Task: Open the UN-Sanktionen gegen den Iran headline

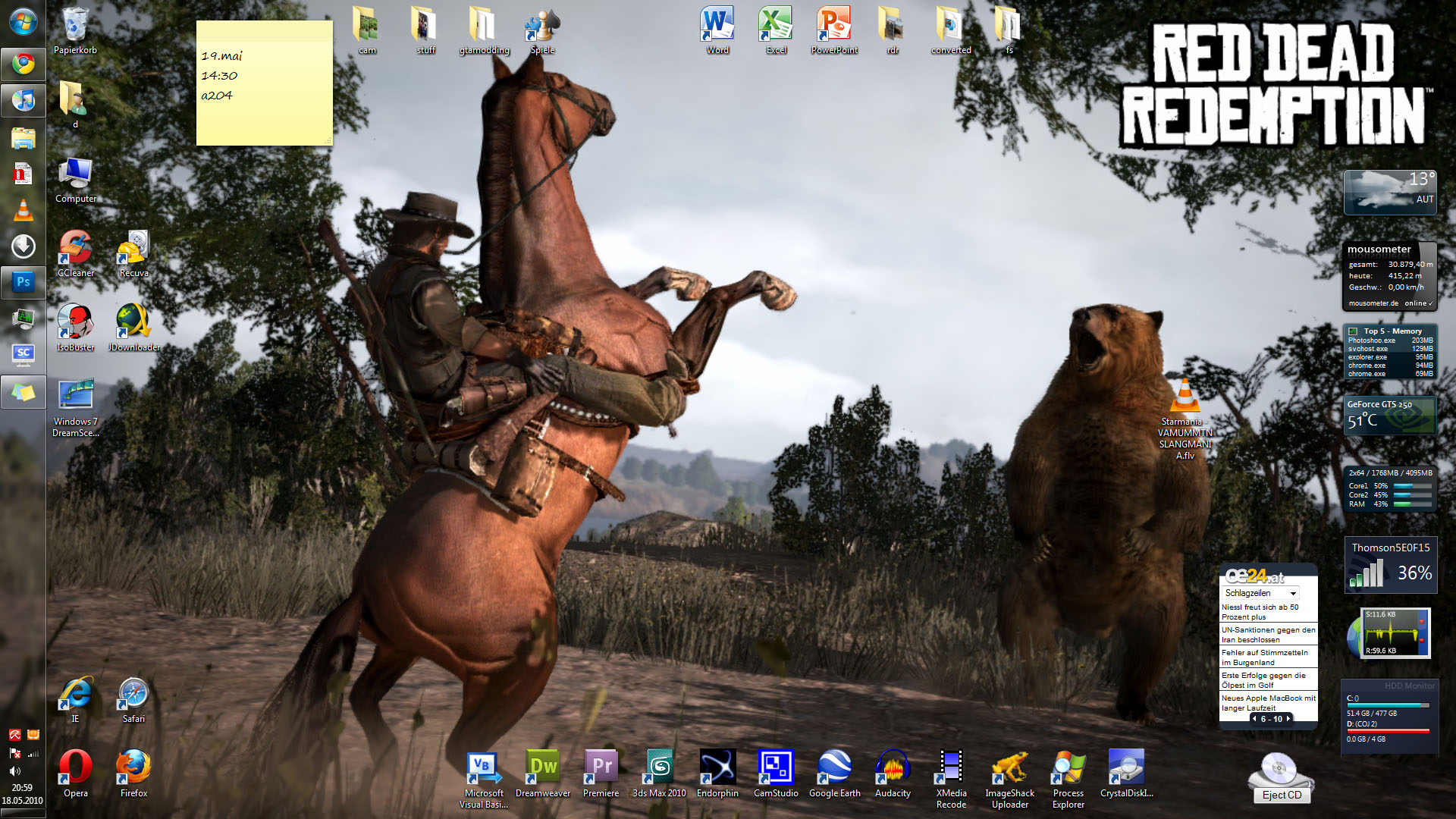Action: point(1268,634)
